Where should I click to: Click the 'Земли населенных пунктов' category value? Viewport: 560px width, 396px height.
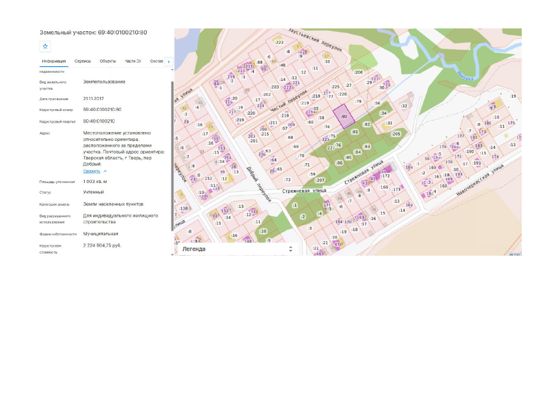113,204
